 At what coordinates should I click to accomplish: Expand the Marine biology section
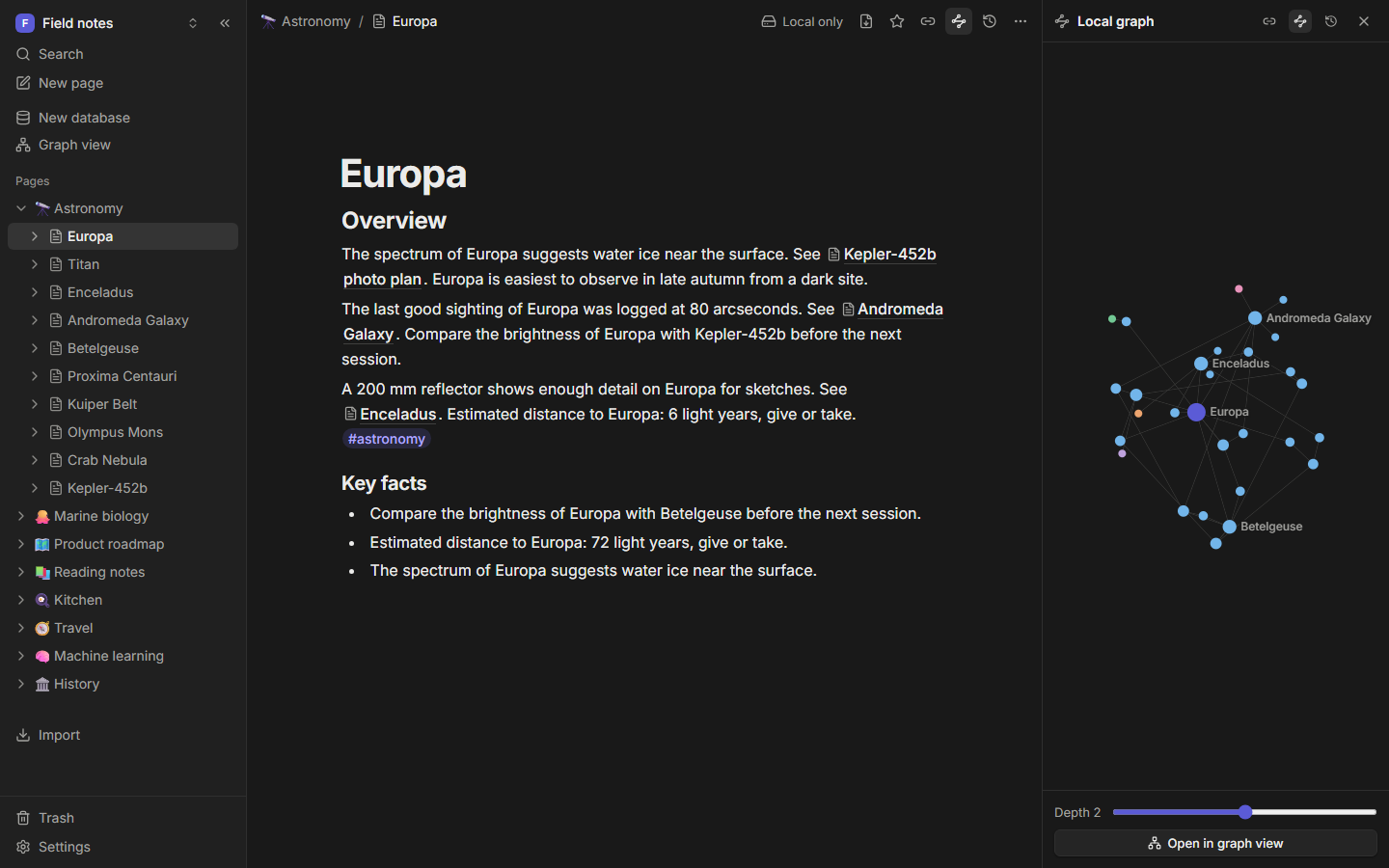21,516
